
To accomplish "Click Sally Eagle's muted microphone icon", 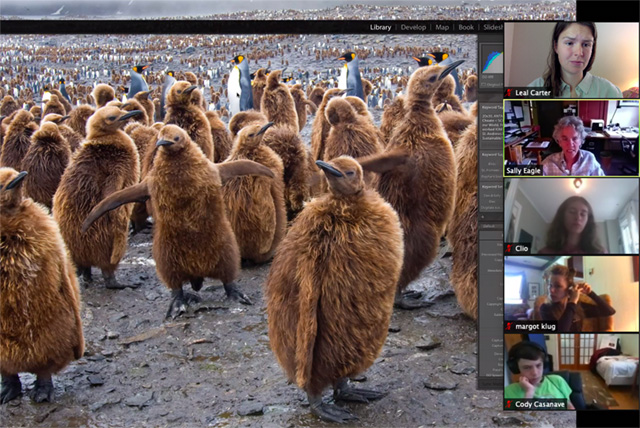I will 510,170.
